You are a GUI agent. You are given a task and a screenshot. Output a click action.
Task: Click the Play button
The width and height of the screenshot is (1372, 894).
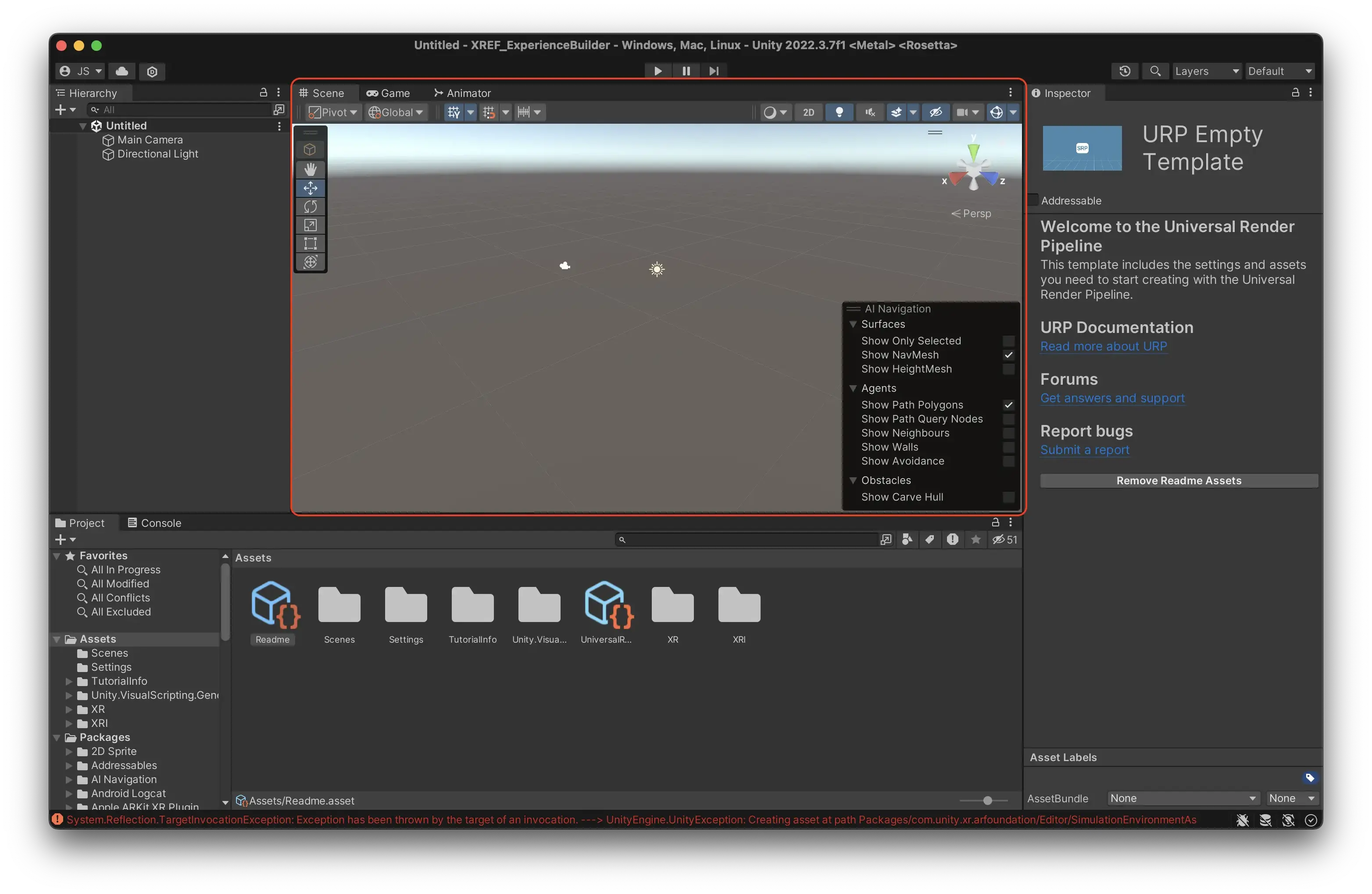(658, 71)
